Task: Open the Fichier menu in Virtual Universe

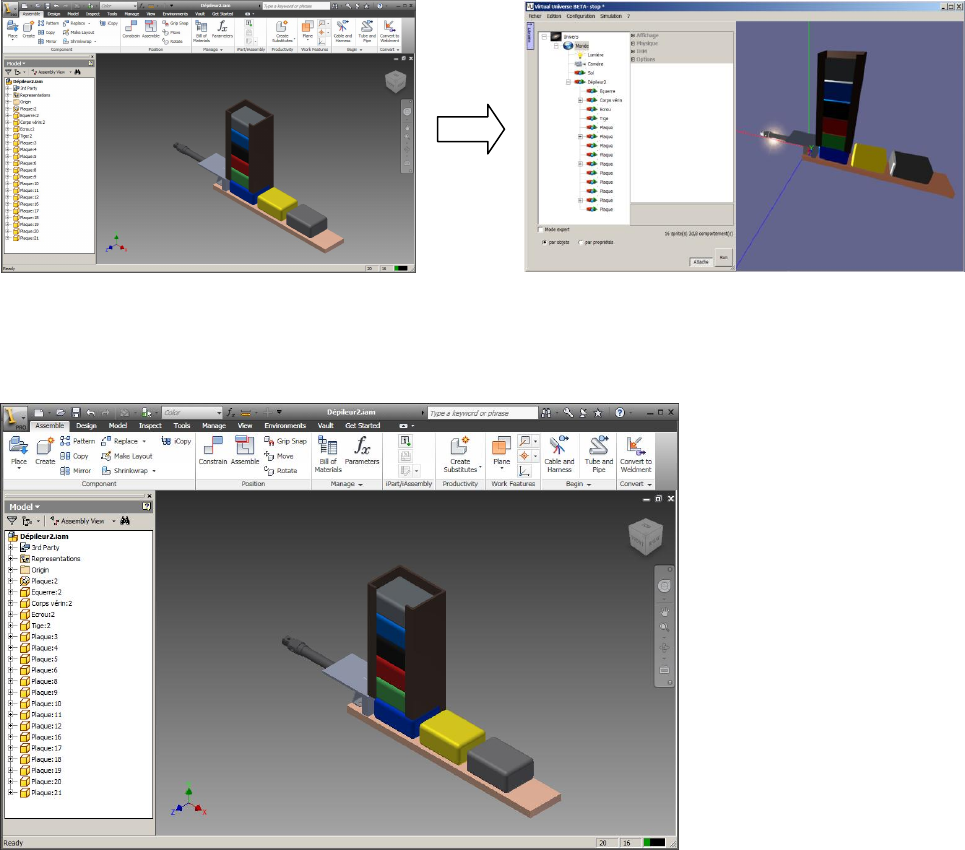Action: (535, 16)
